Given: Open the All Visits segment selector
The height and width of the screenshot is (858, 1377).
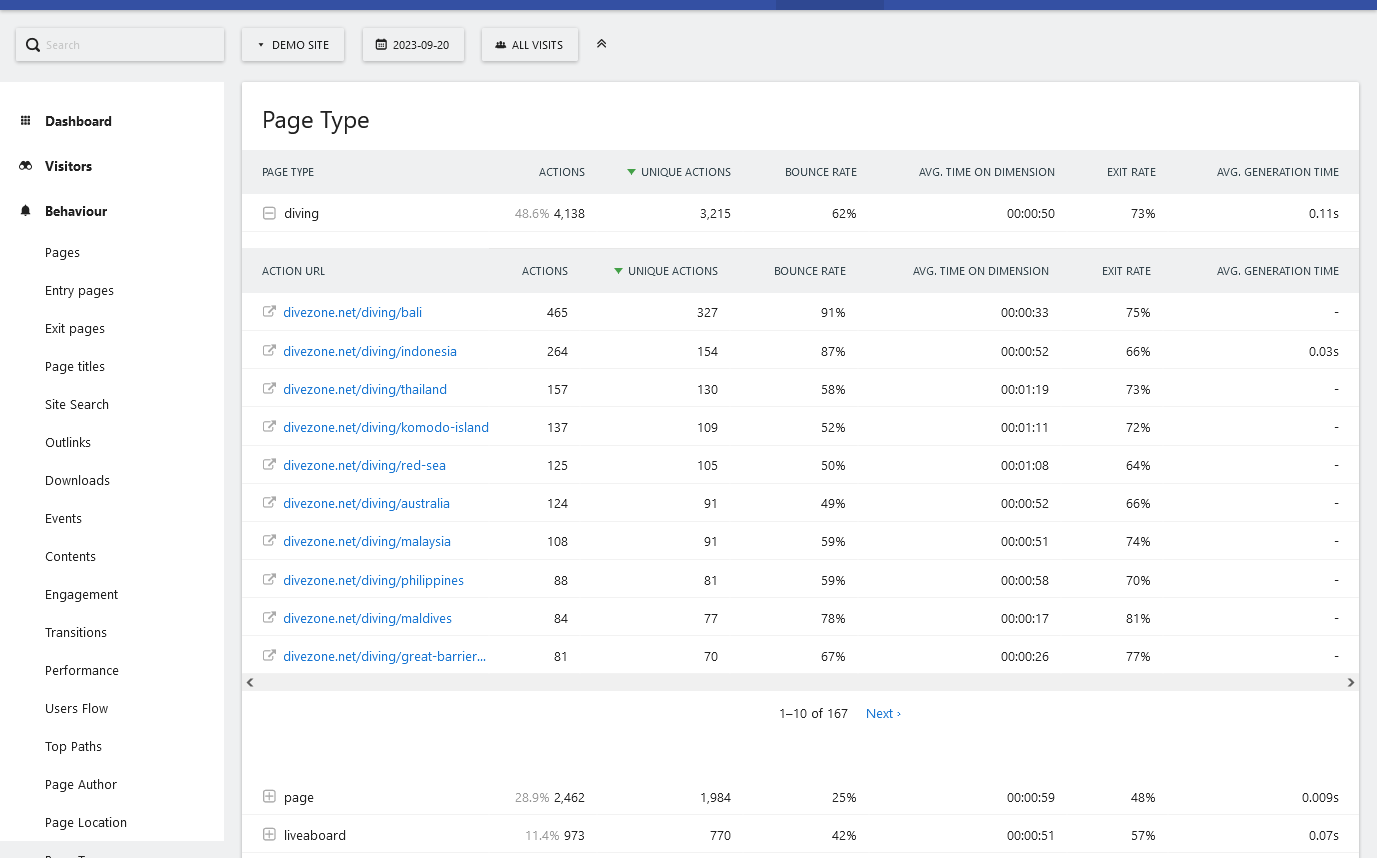Looking at the screenshot, I should point(530,45).
